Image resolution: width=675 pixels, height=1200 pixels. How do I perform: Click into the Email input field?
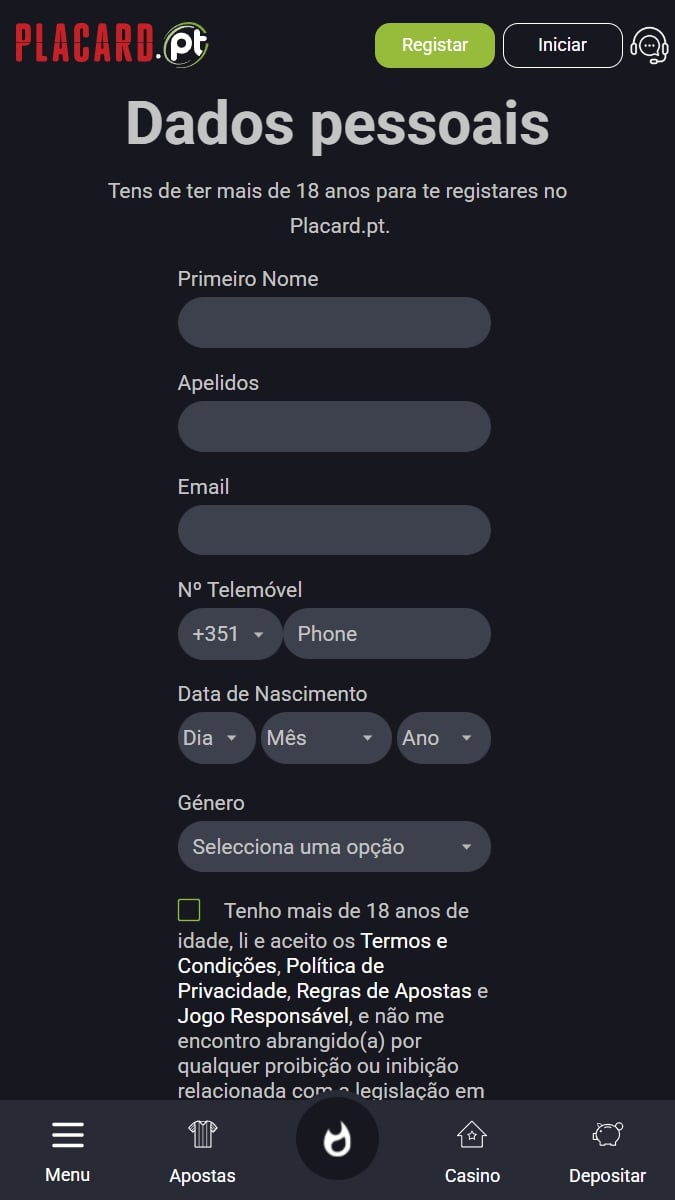tap(334, 530)
